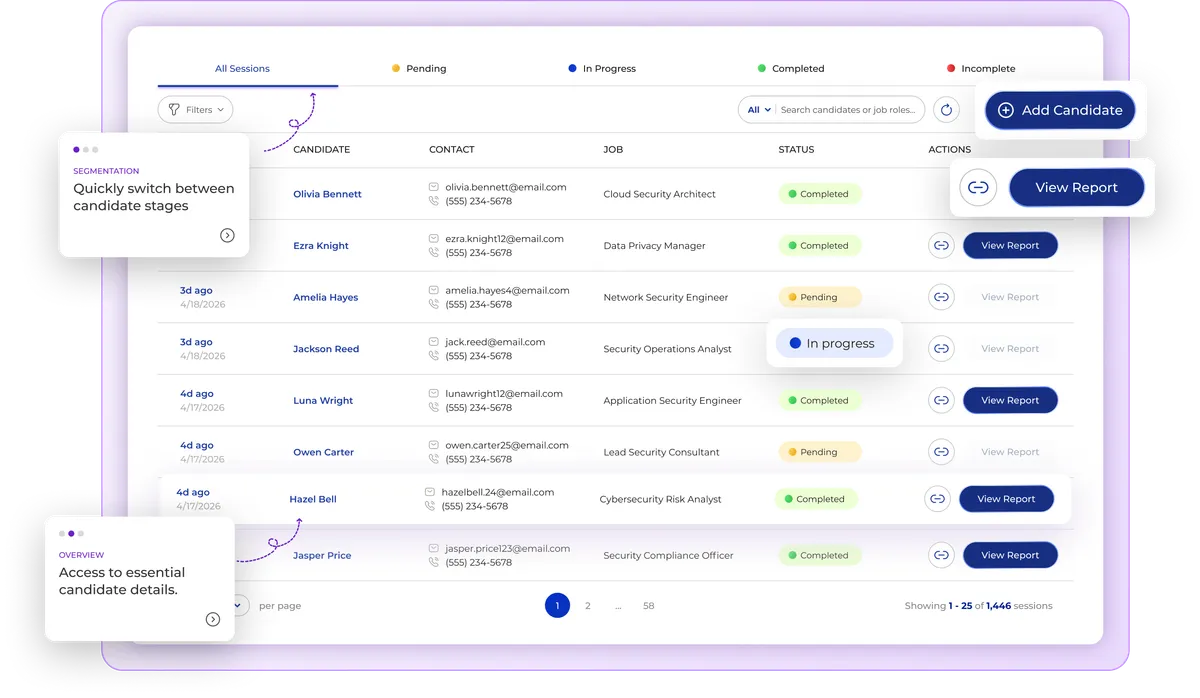
Task: Open candidate Amelia Hayes
Action: point(325,297)
